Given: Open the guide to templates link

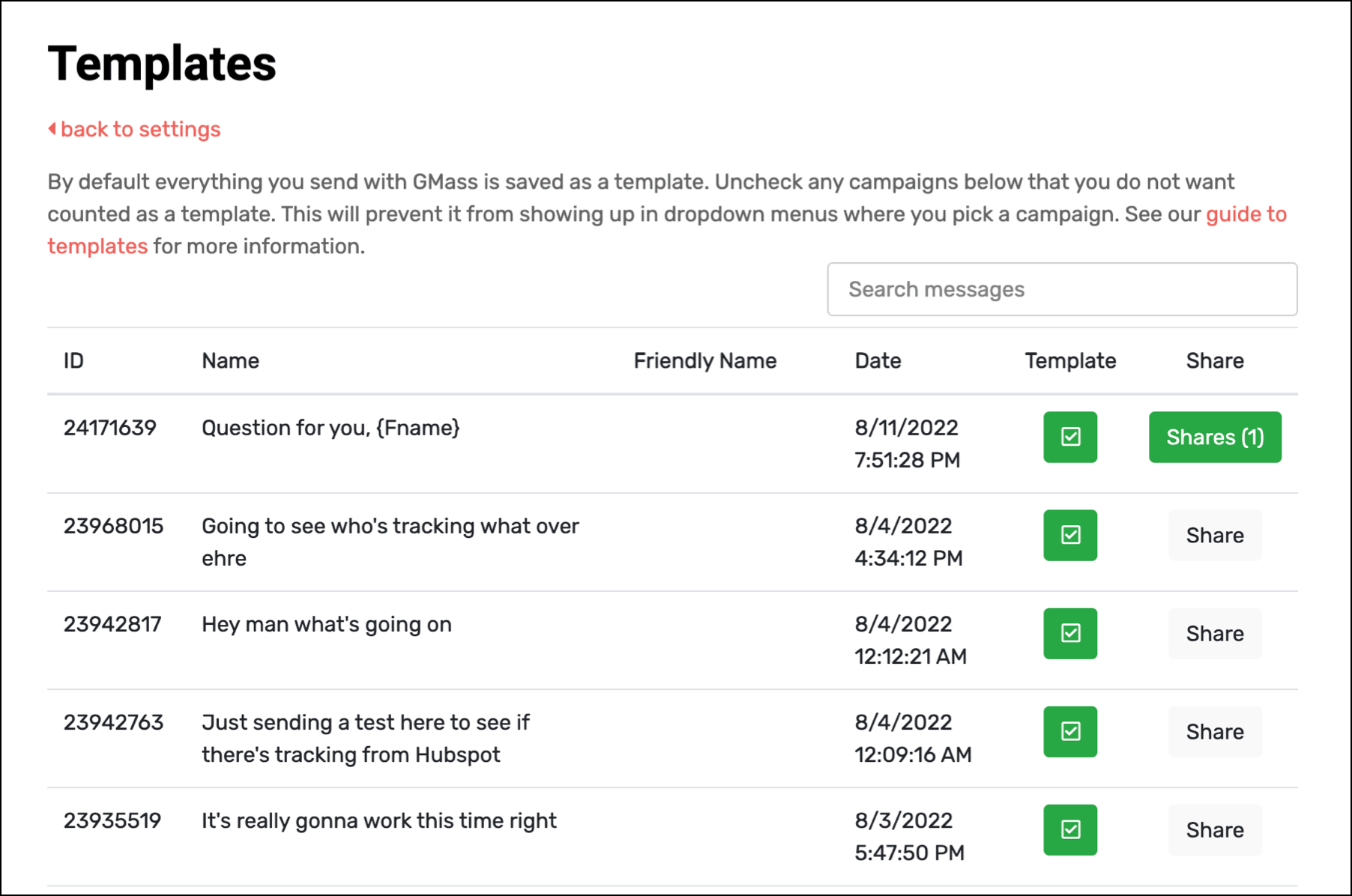Looking at the screenshot, I should tap(1246, 214).
